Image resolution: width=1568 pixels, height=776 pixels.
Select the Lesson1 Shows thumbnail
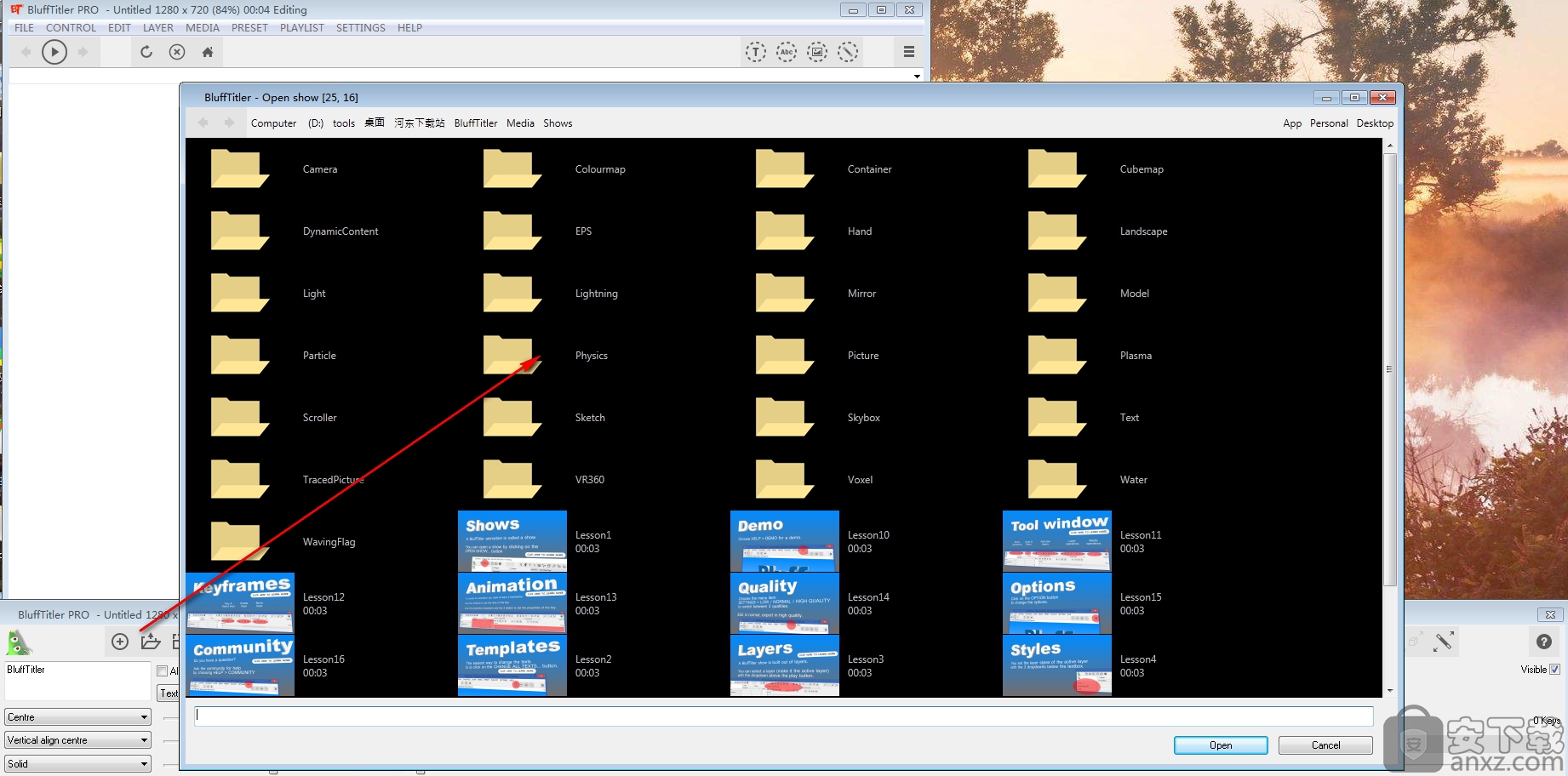(x=512, y=541)
